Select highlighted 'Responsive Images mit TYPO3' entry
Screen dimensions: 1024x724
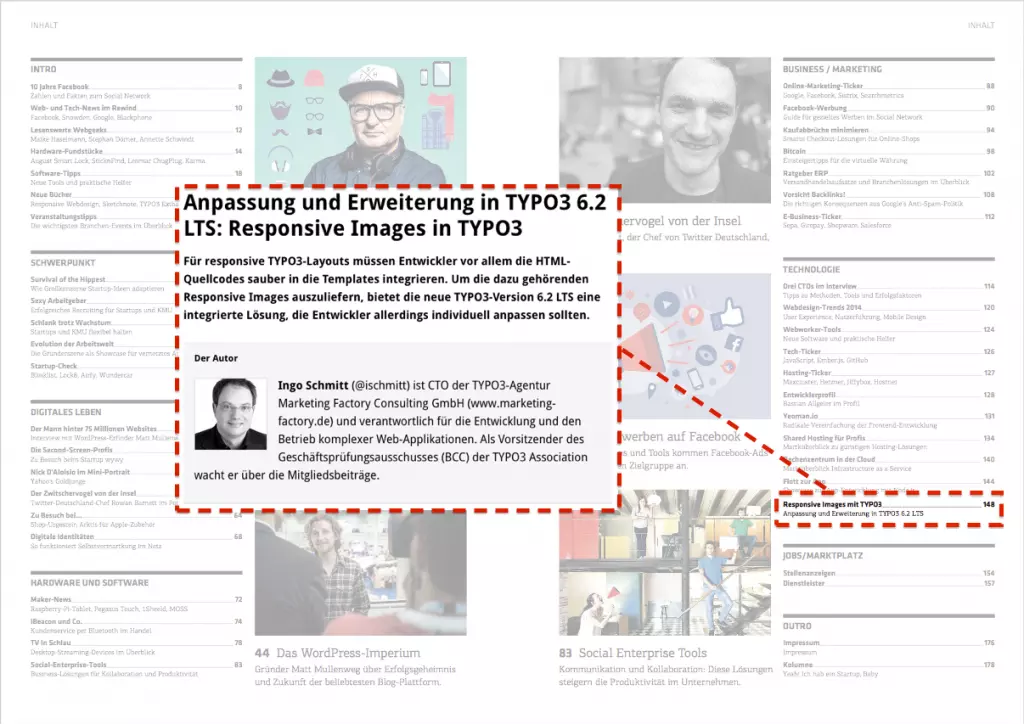[888, 509]
